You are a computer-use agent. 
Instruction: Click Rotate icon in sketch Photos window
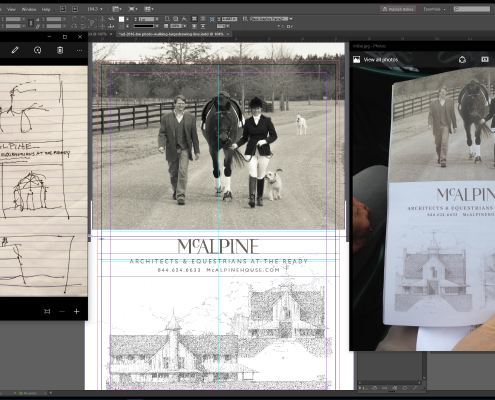(37, 50)
